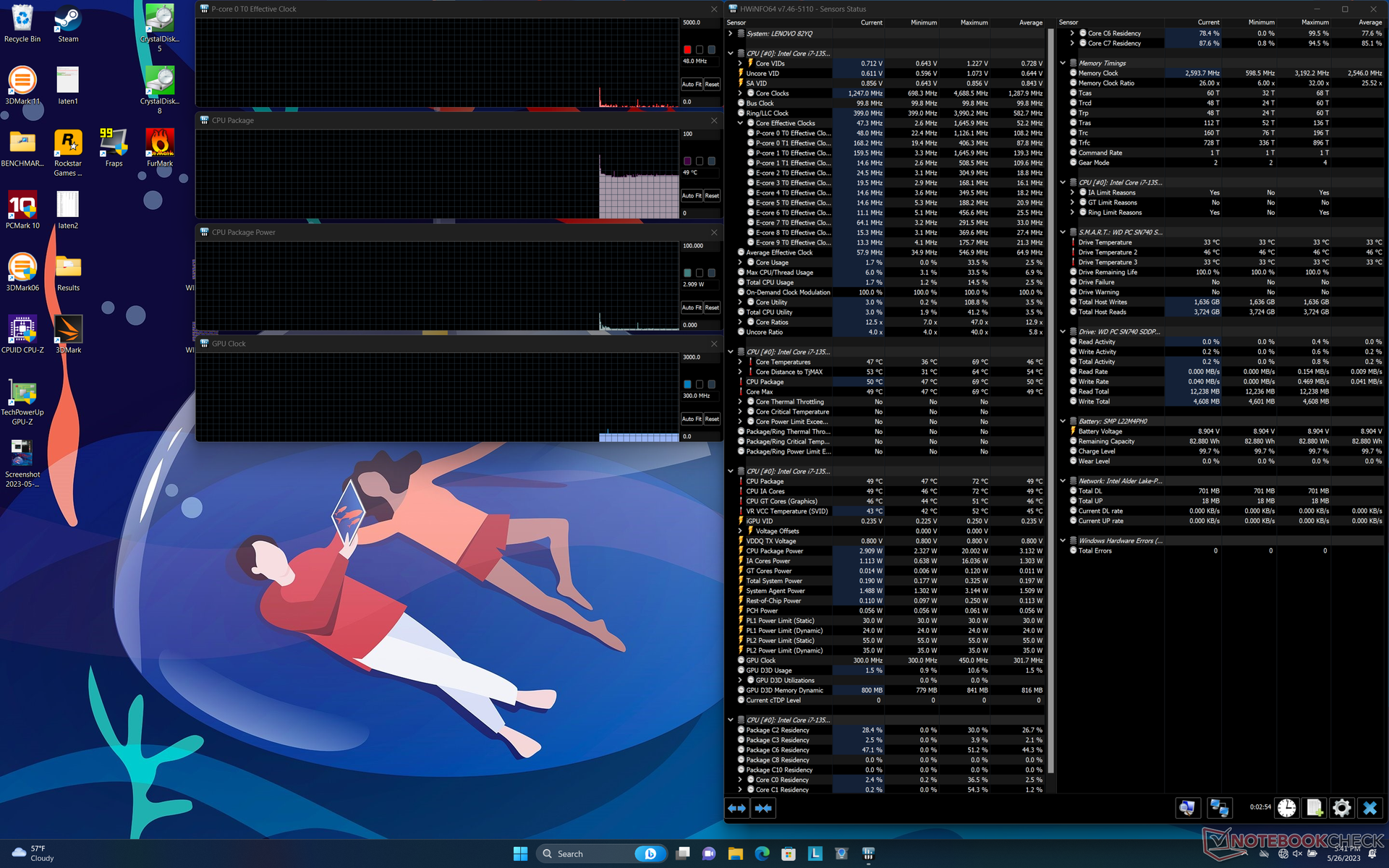Image resolution: width=1389 pixels, height=868 pixels.
Task: Edit the 3000.0 maximum field in GPU Clock graph
Action: point(700,357)
